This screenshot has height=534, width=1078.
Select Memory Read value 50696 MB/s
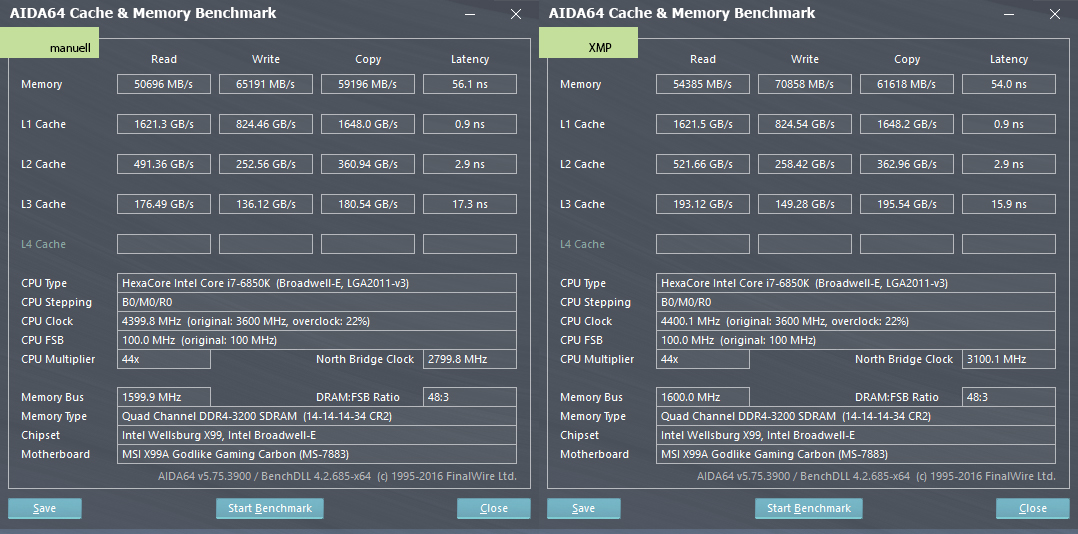click(x=164, y=85)
